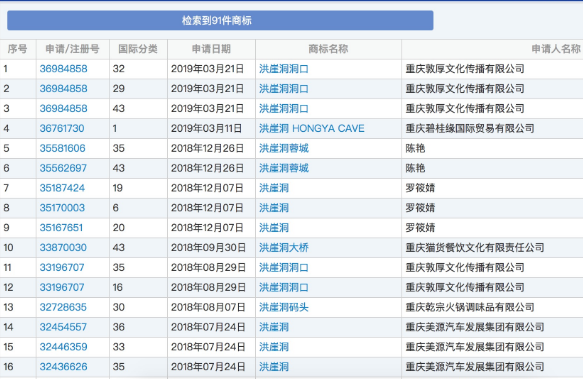
Task: Open registration number 32436626
Action: (x=64, y=367)
